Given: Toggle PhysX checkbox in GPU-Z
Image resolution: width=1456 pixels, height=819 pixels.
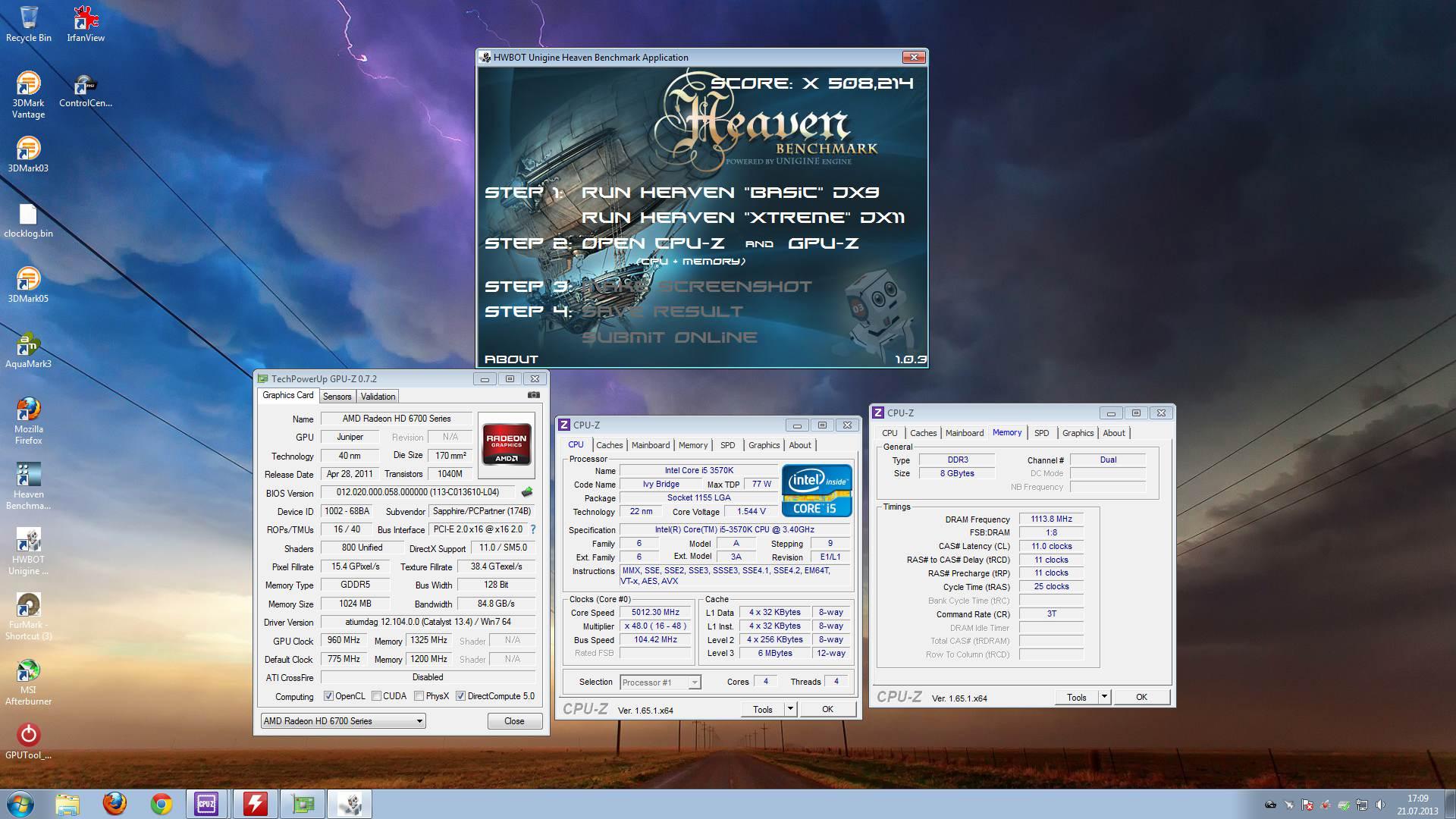Looking at the screenshot, I should click(x=419, y=696).
